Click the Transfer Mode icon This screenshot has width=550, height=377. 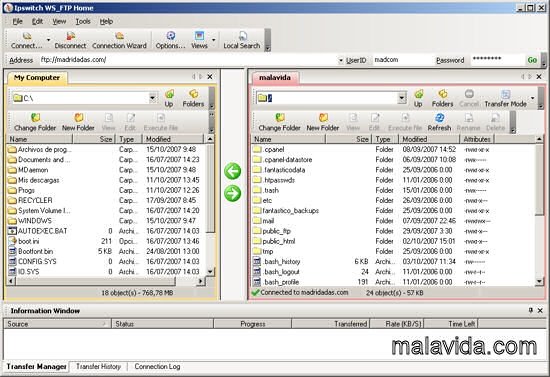click(505, 98)
